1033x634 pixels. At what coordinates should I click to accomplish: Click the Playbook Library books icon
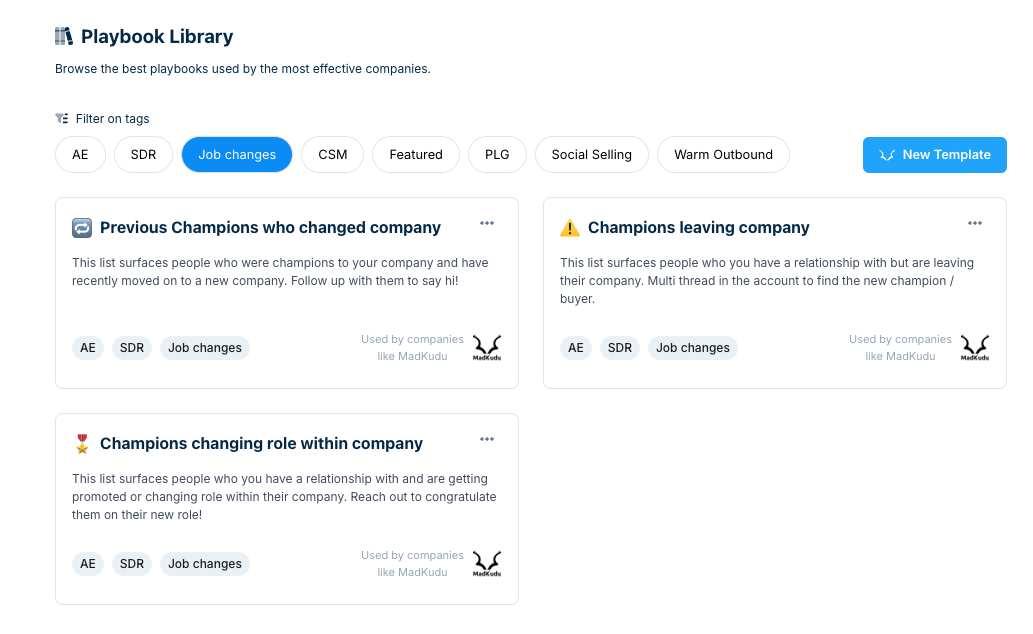click(64, 36)
